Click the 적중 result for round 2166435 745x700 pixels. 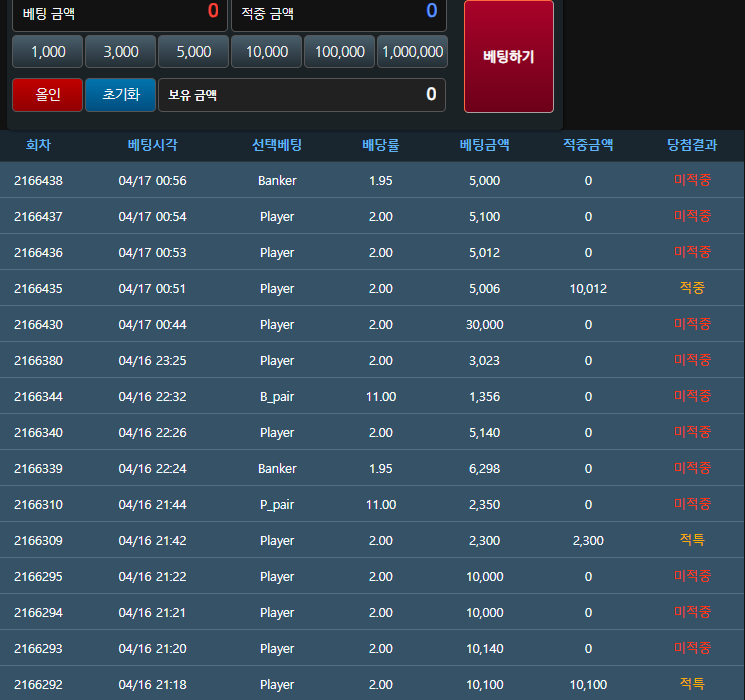click(x=692, y=288)
